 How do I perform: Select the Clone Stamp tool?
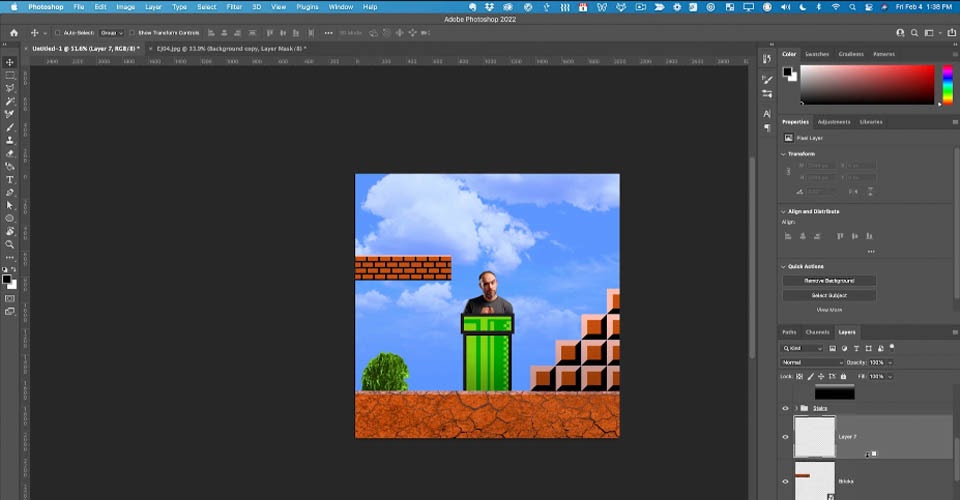click(x=10, y=140)
